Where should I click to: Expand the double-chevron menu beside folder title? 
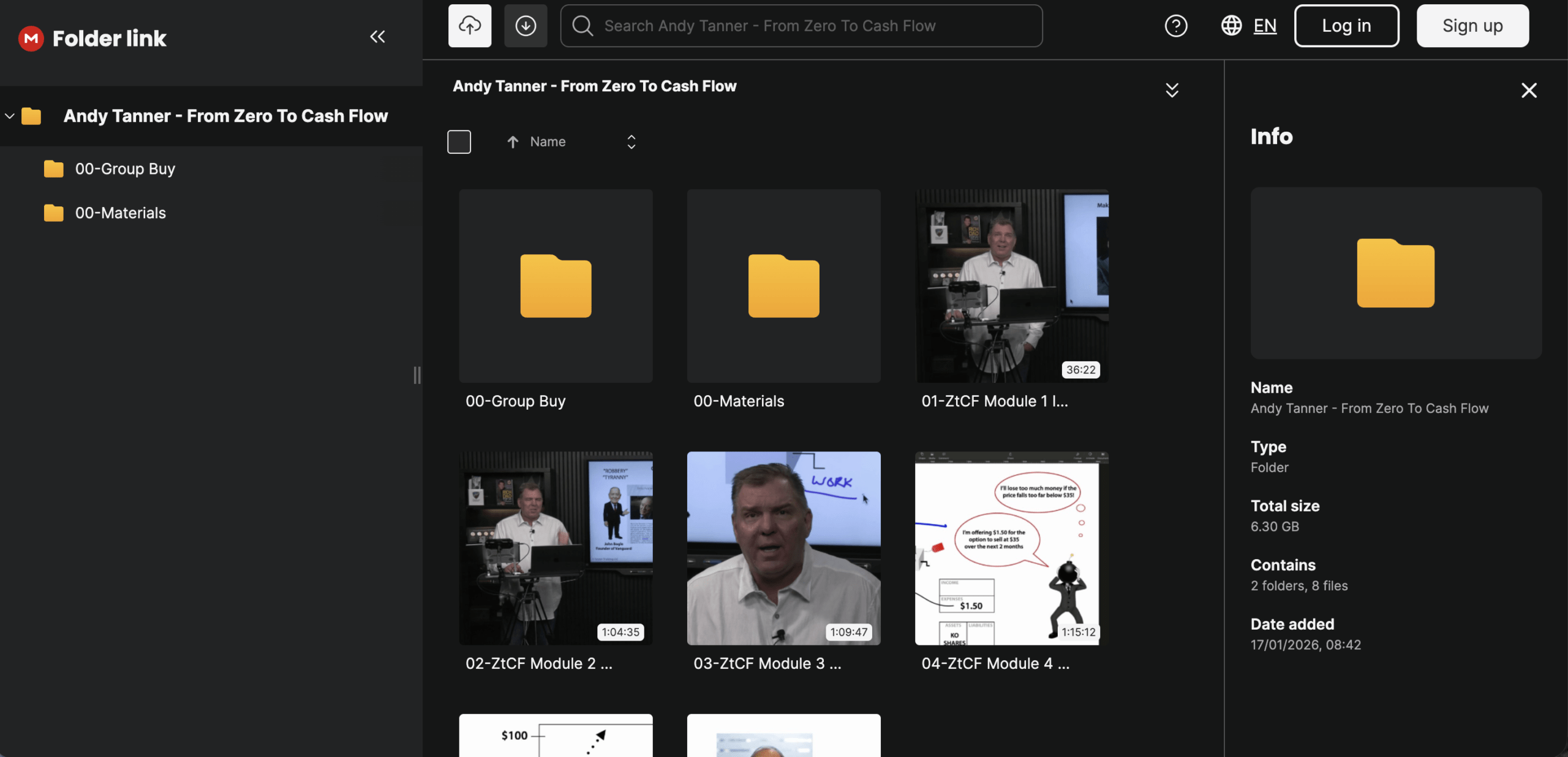click(1172, 91)
